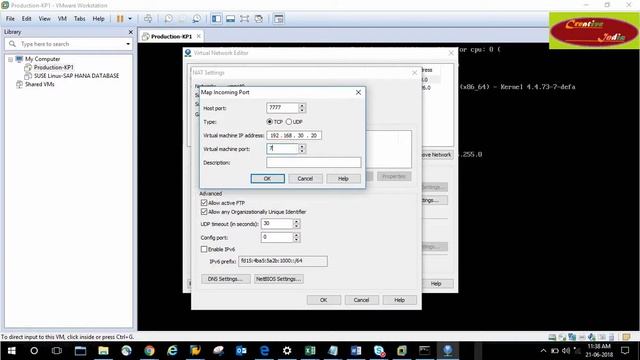Open the Tabs menu
This screenshot has width=640, height=360.
coord(80,19)
